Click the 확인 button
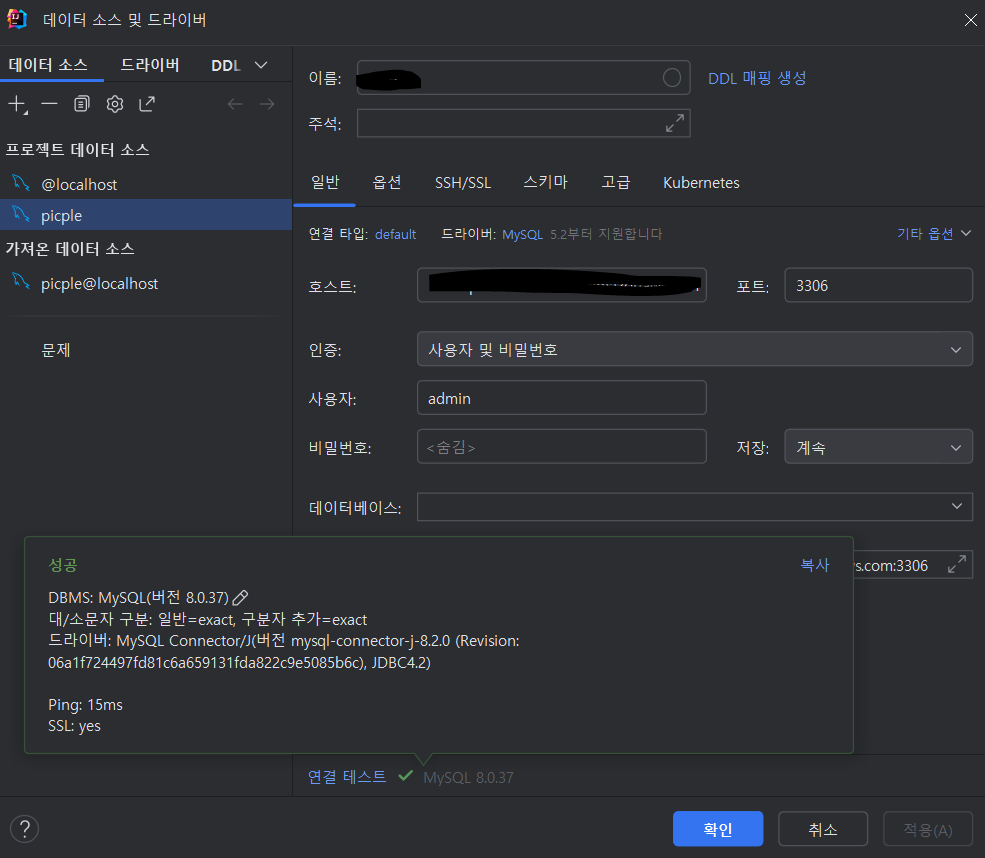 coord(718,829)
